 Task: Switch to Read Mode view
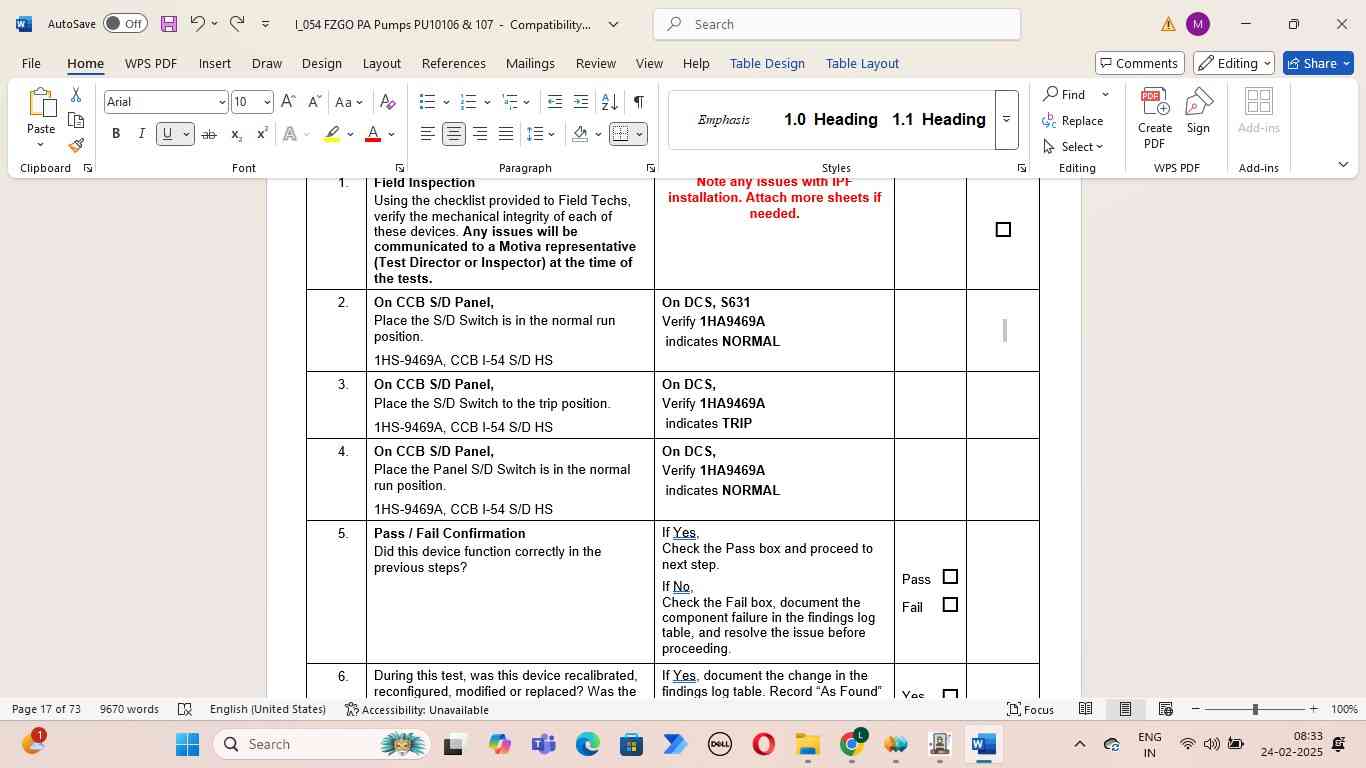click(1085, 709)
